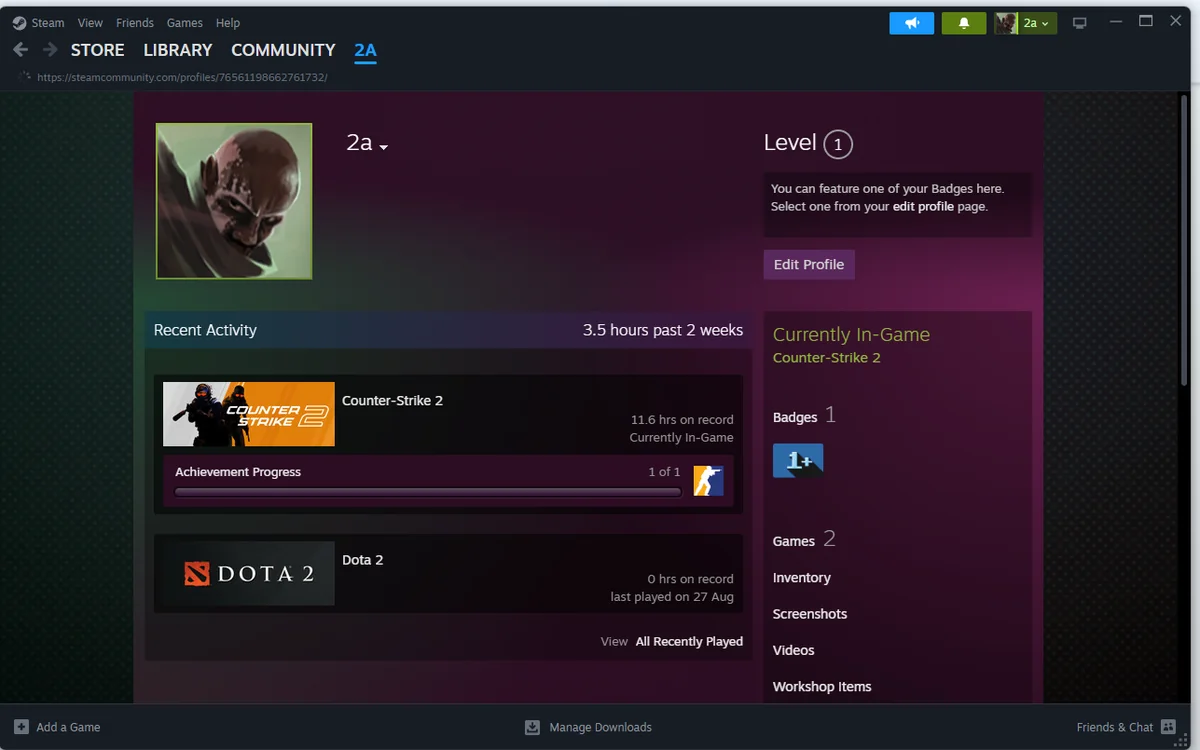This screenshot has width=1200, height=750.
Task: Click the Steam logo icon in the menu bar
Action: tap(19, 23)
